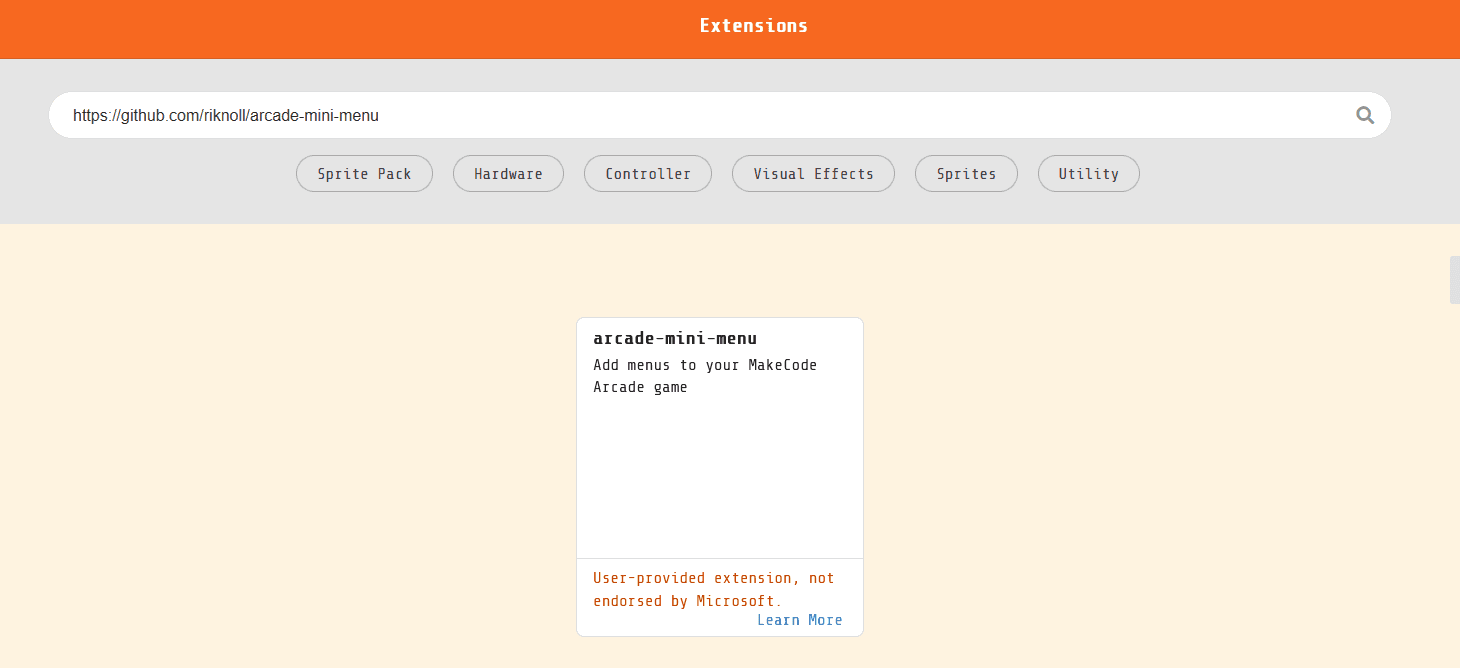
Task: Toggle the Controller filter chip
Action: coord(647,173)
